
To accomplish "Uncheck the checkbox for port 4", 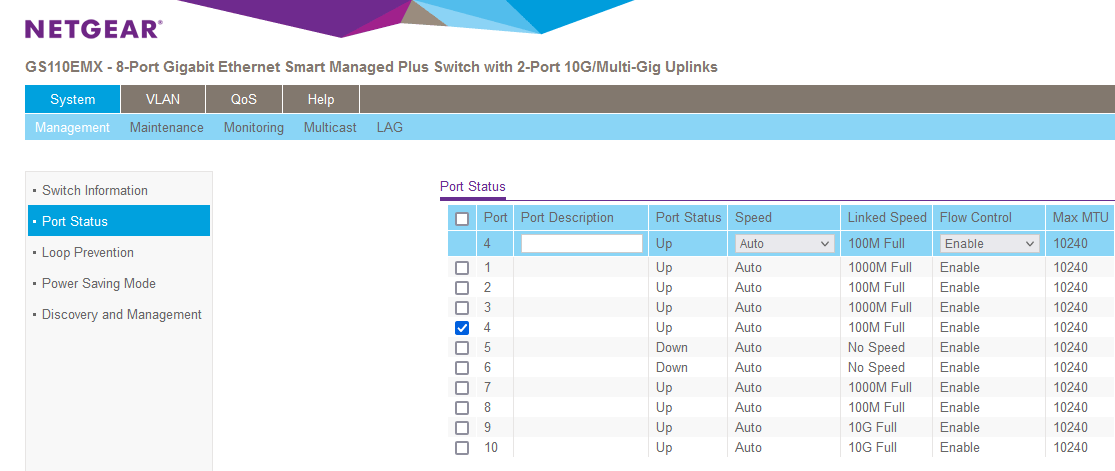I will (462, 328).
